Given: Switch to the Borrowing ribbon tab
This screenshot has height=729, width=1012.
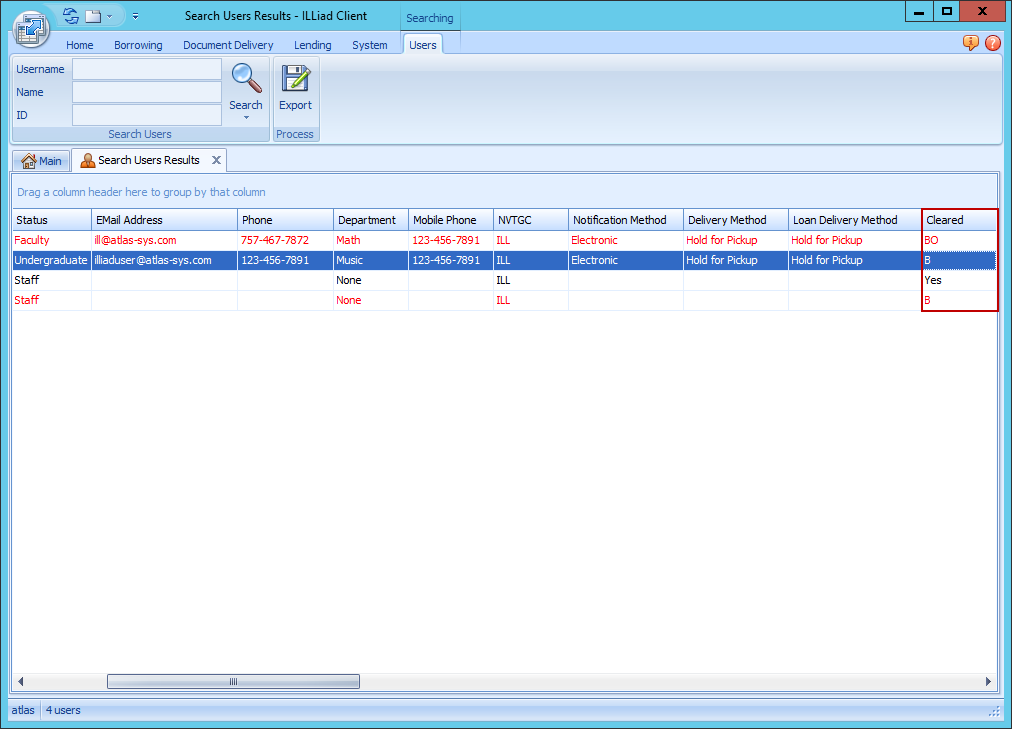Looking at the screenshot, I should (138, 45).
